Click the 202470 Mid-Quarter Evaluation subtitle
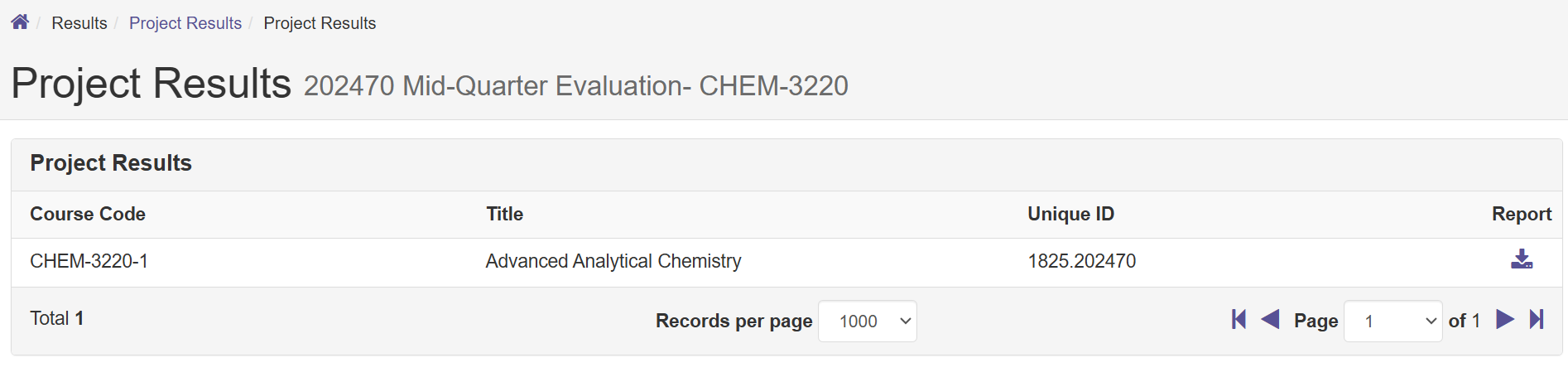The image size is (1568, 382). [x=575, y=86]
